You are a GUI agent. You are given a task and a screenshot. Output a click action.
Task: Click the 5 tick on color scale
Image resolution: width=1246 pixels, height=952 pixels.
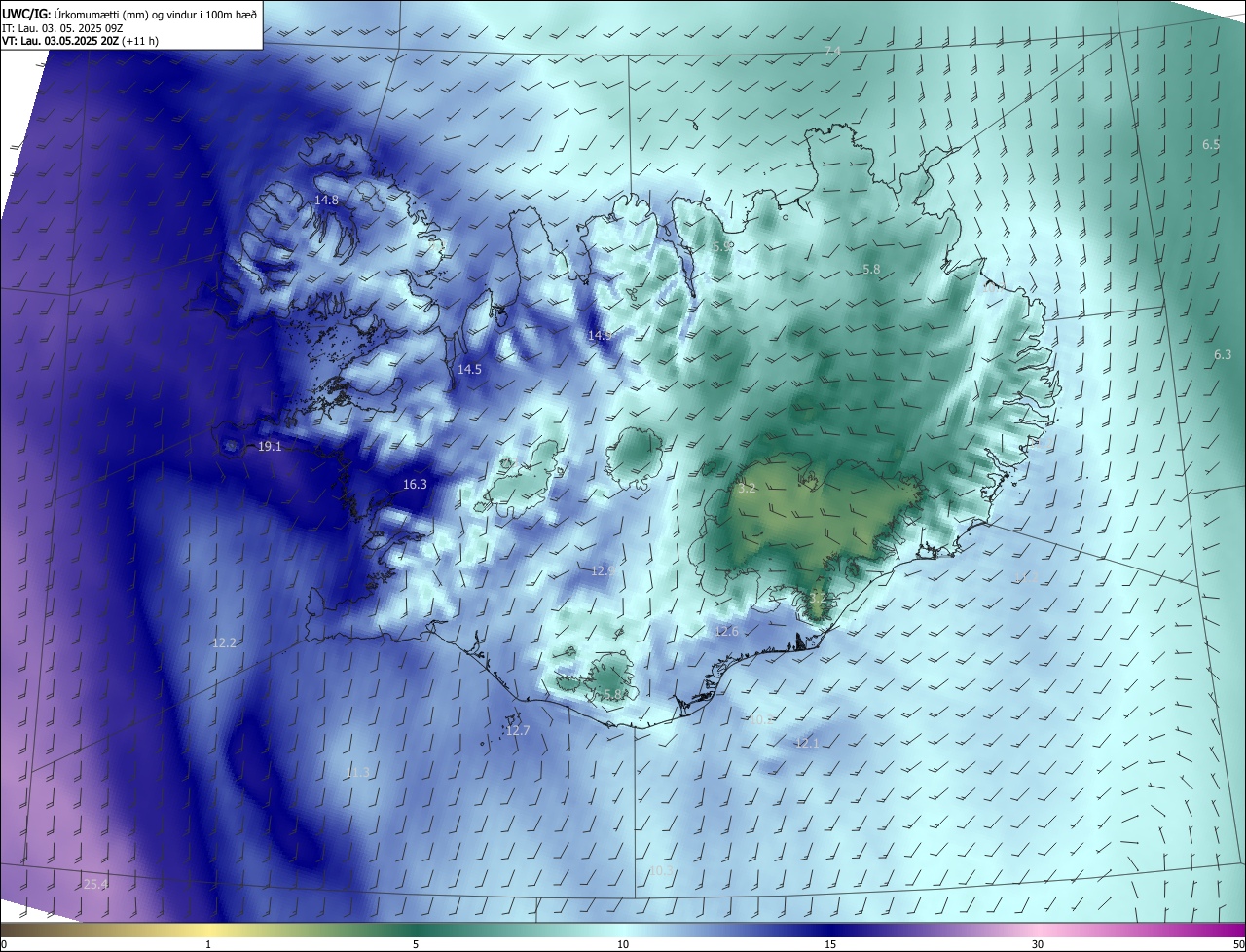click(x=416, y=944)
